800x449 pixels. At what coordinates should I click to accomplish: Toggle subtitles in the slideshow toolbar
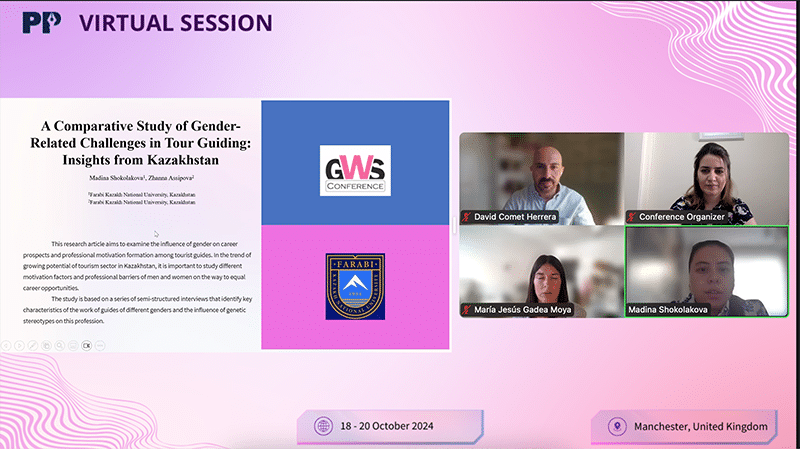tap(86, 345)
